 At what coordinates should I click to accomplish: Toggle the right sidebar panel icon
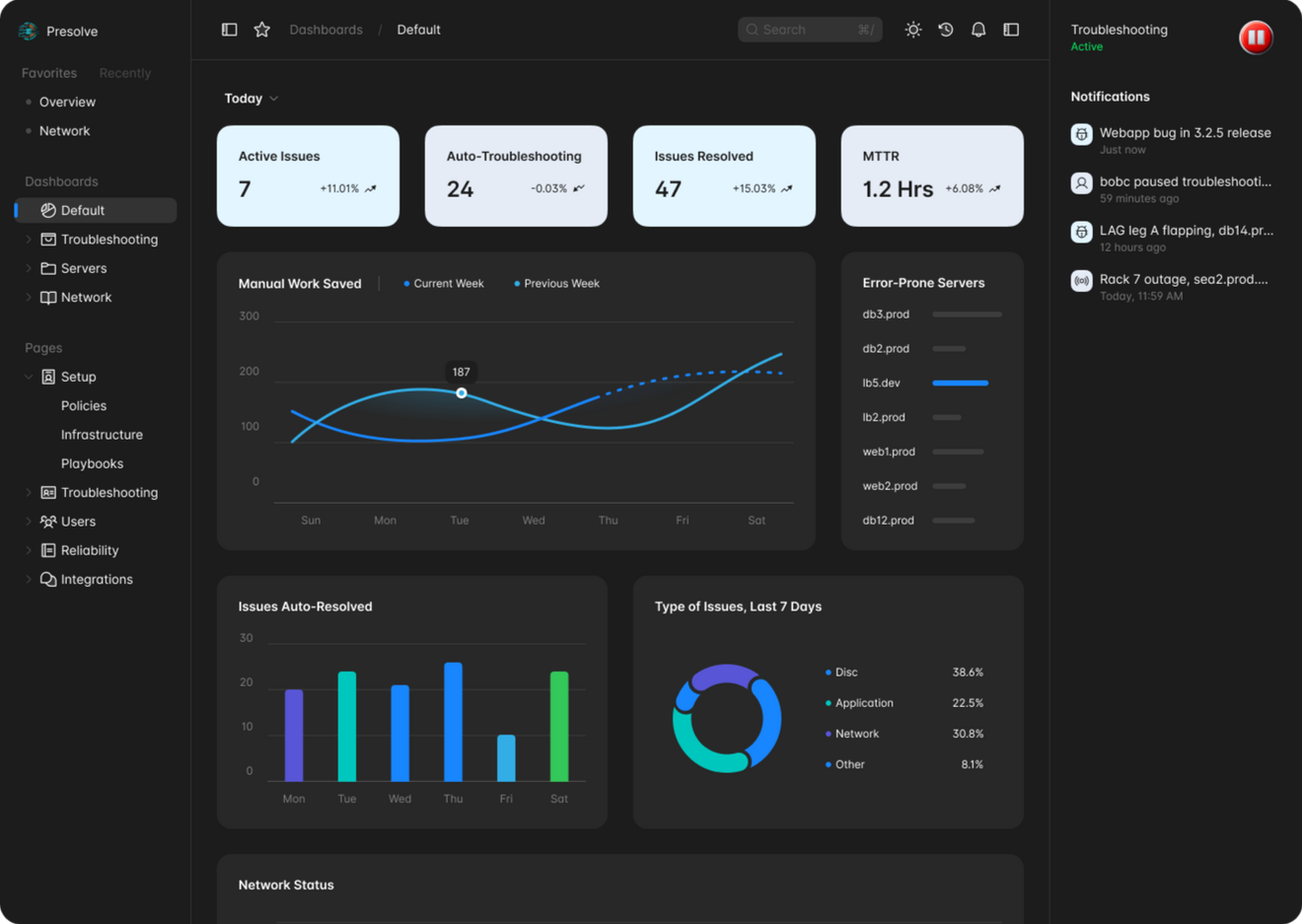(1011, 30)
